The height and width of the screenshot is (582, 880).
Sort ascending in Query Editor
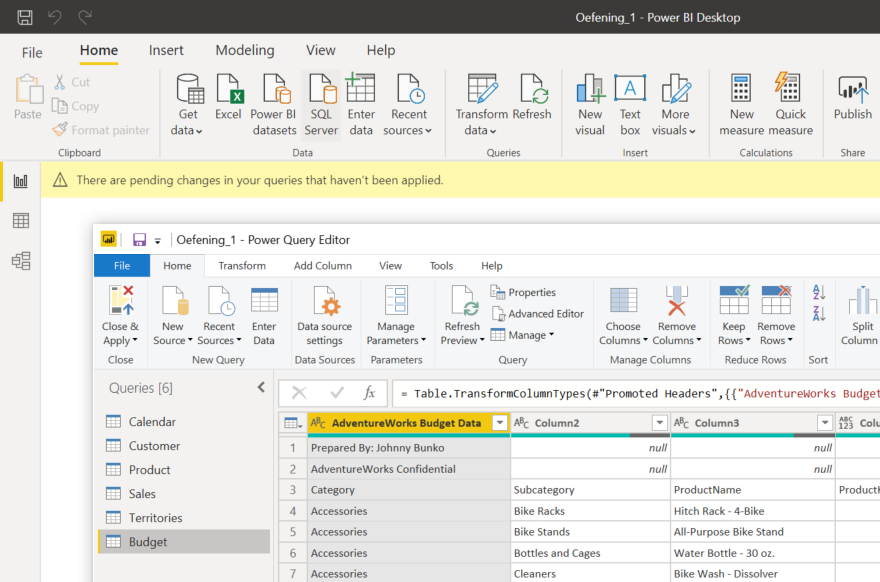819,292
